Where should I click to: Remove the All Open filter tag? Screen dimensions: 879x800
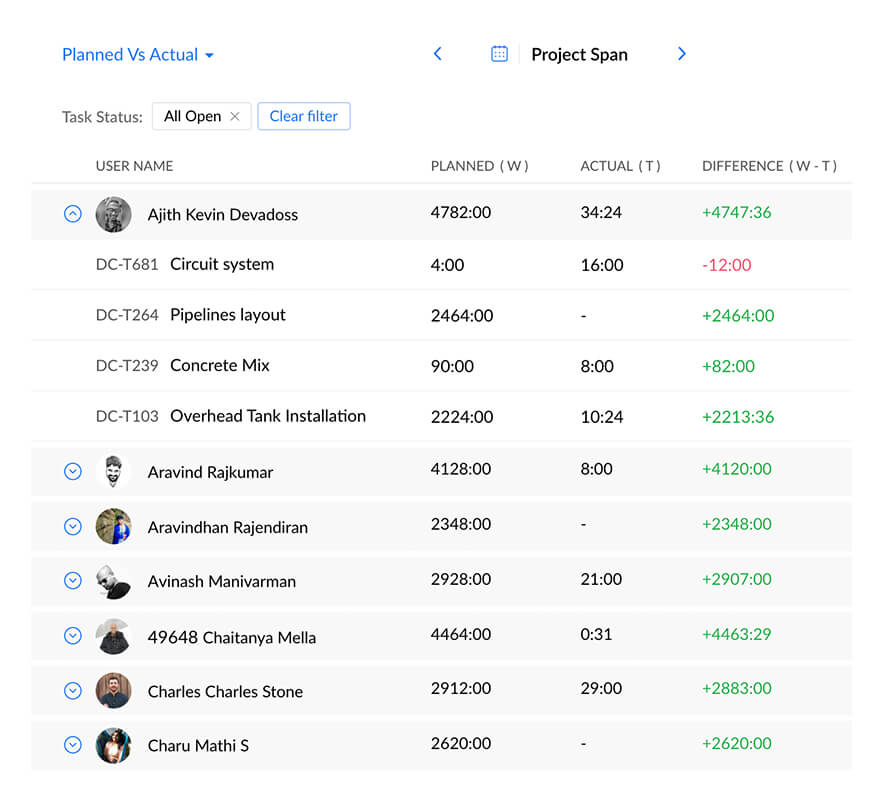point(235,117)
